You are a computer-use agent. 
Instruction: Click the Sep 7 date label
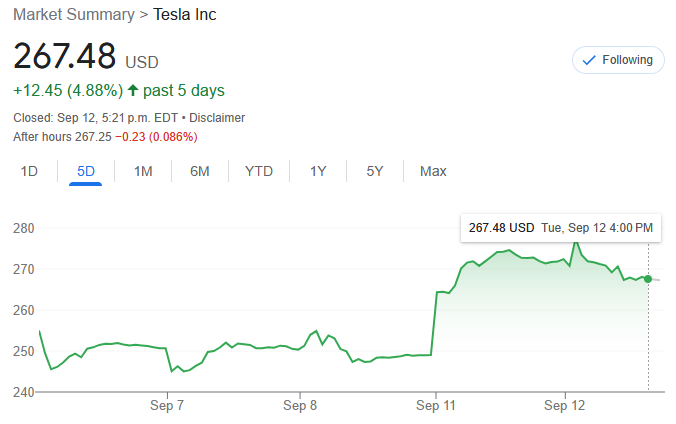[x=167, y=406]
